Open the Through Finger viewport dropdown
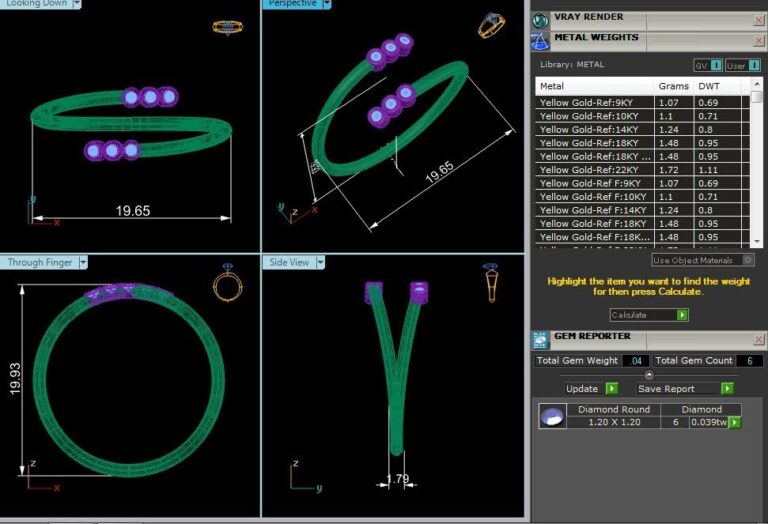The width and height of the screenshot is (768, 524). [83, 262]
